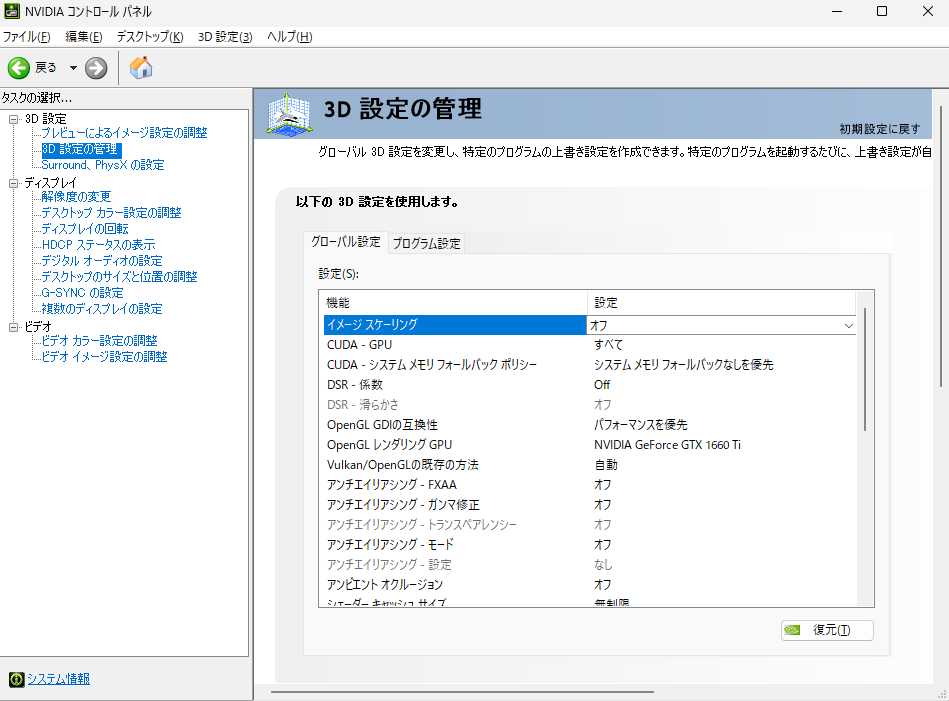Viewport: 949px width, 701px height.
Task: Open デスクトップのサイズと位置の調整
Action: [119, 277]
